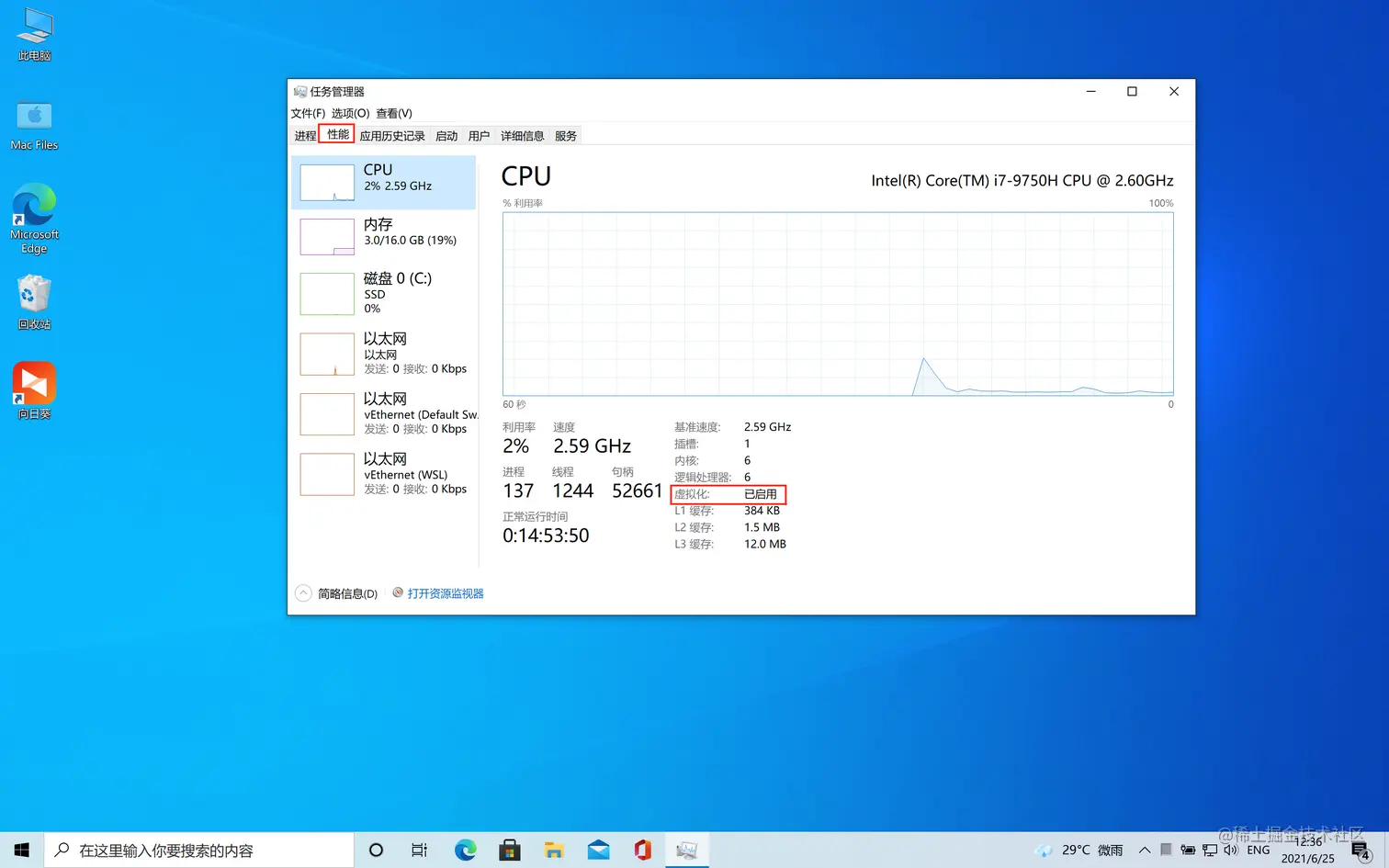
Task: Click the 52661 handles value
Action: click(x=637, y=491)
